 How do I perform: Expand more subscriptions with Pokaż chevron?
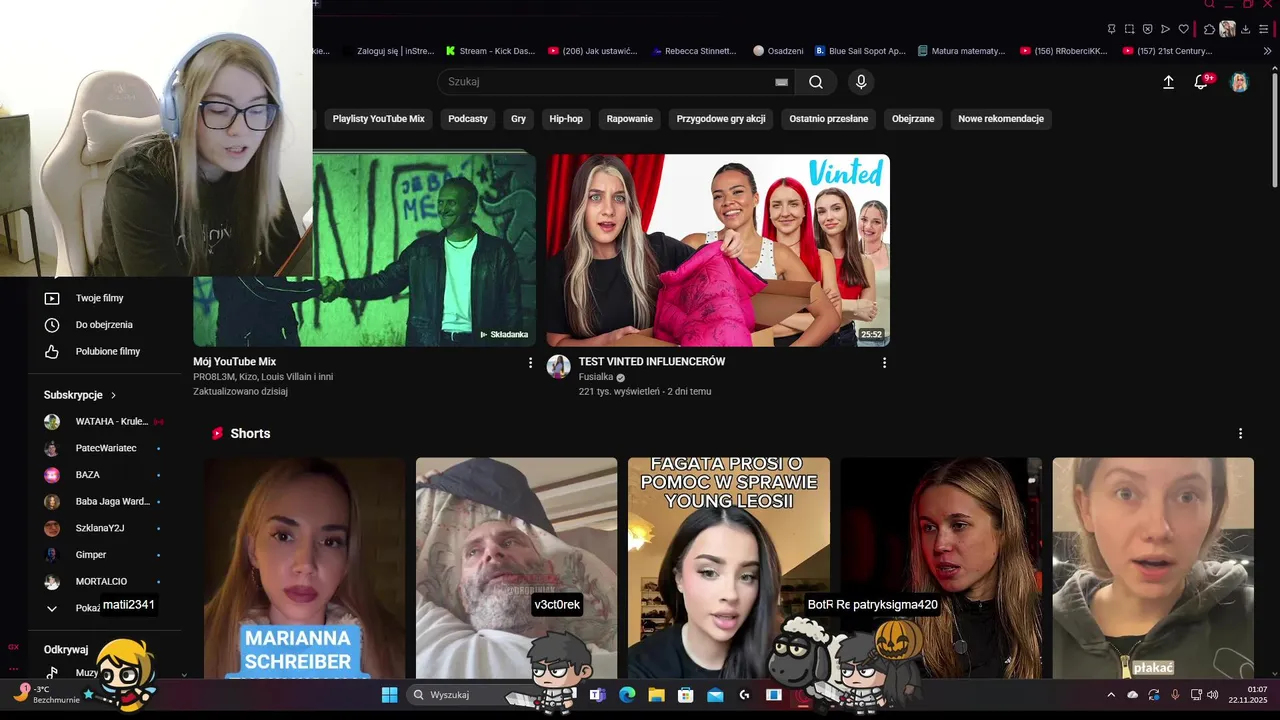[x=52, y=608]
